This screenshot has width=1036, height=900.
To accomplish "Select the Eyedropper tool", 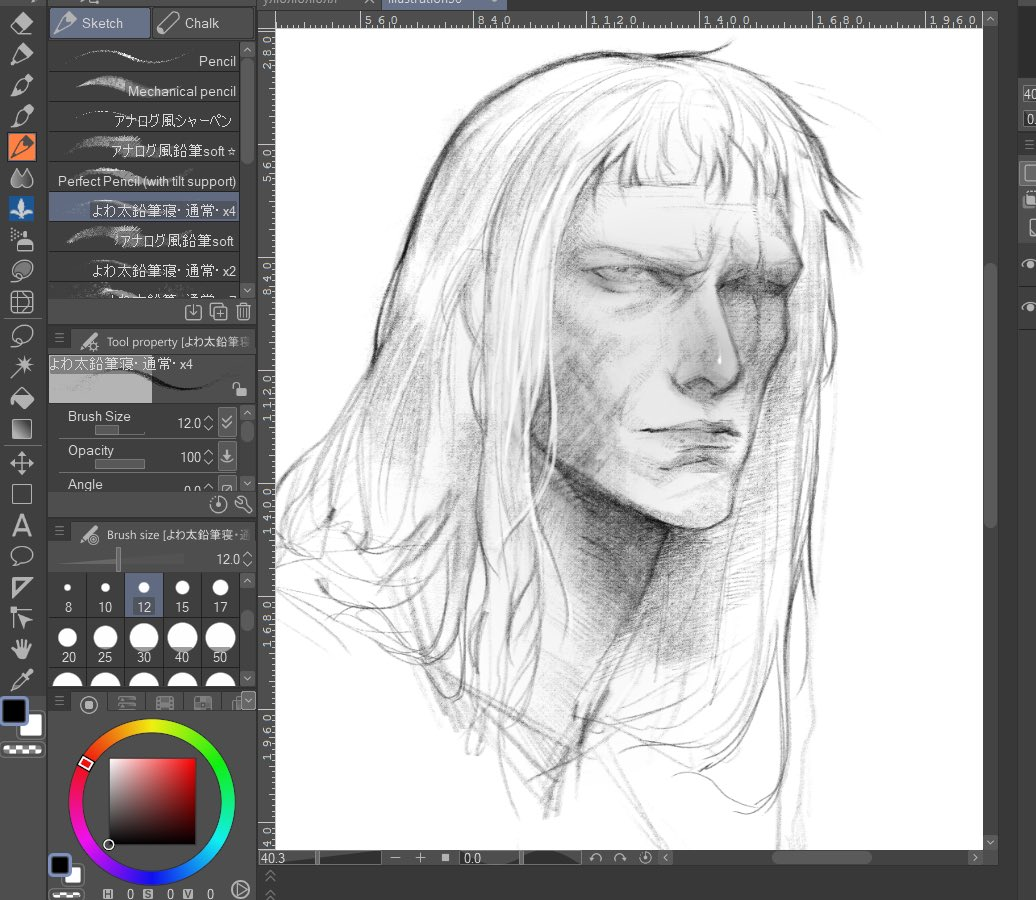I will (22, 680).
